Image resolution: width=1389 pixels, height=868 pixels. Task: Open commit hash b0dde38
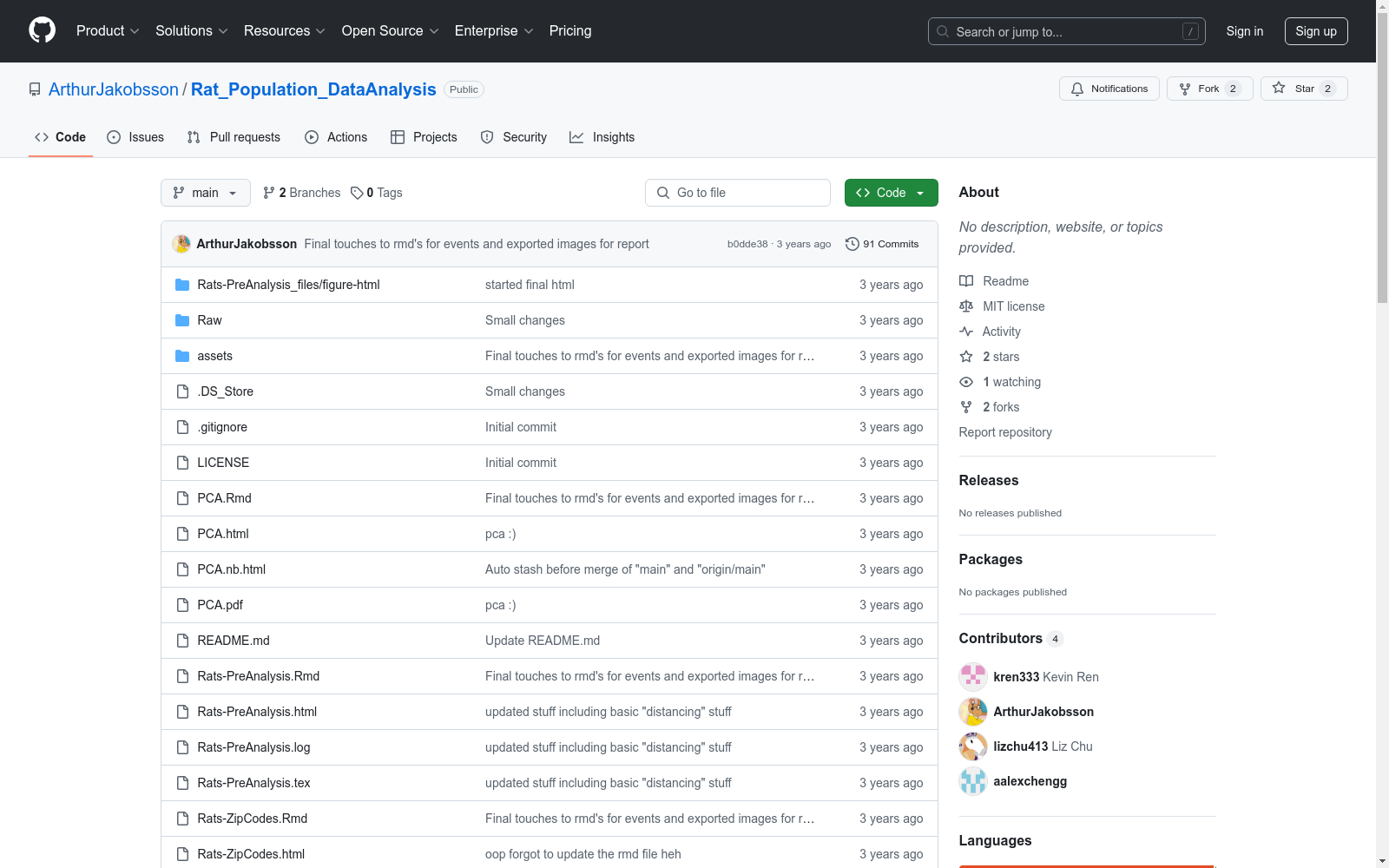[x=747, y=244]
